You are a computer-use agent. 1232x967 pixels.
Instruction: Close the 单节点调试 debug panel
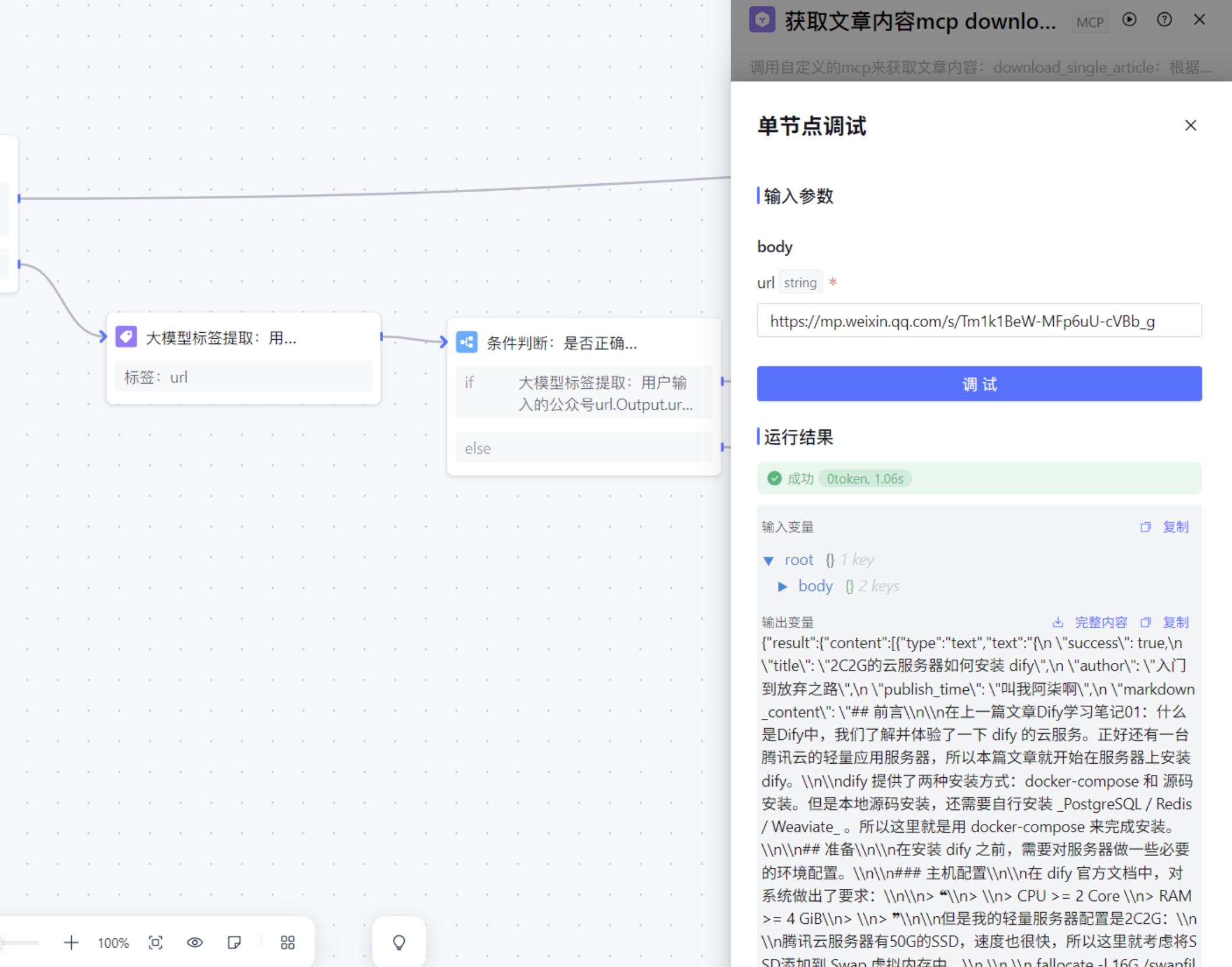(x=1190, y=126)
